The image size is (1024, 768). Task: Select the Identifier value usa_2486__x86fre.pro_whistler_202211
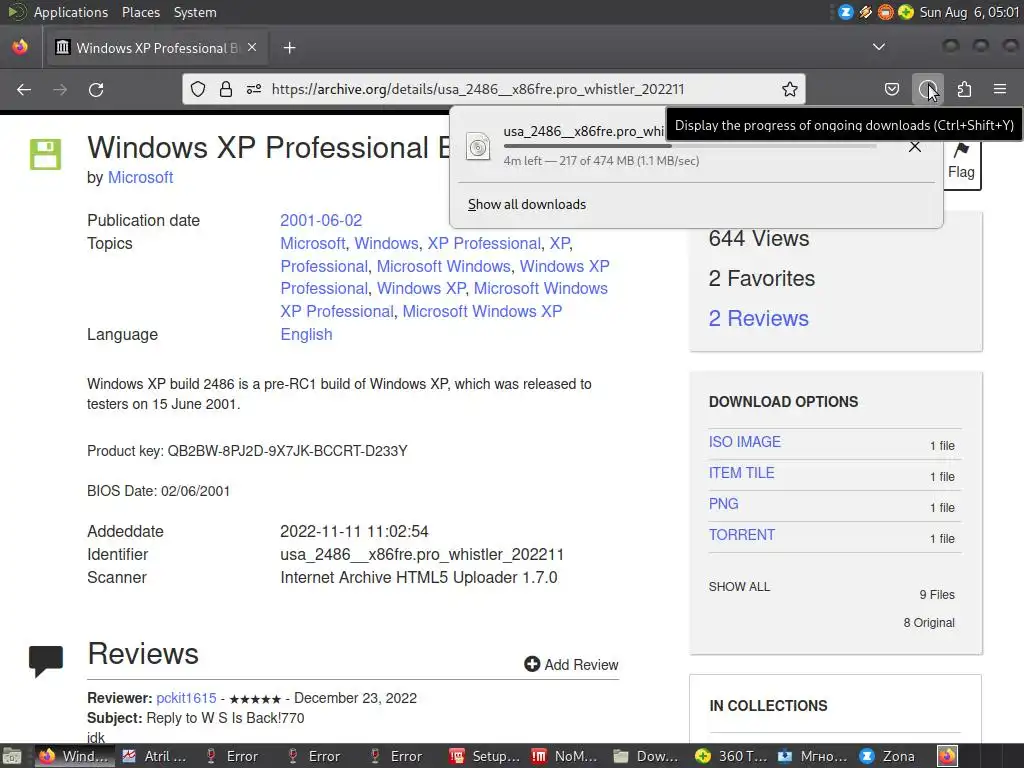point(422,554)
